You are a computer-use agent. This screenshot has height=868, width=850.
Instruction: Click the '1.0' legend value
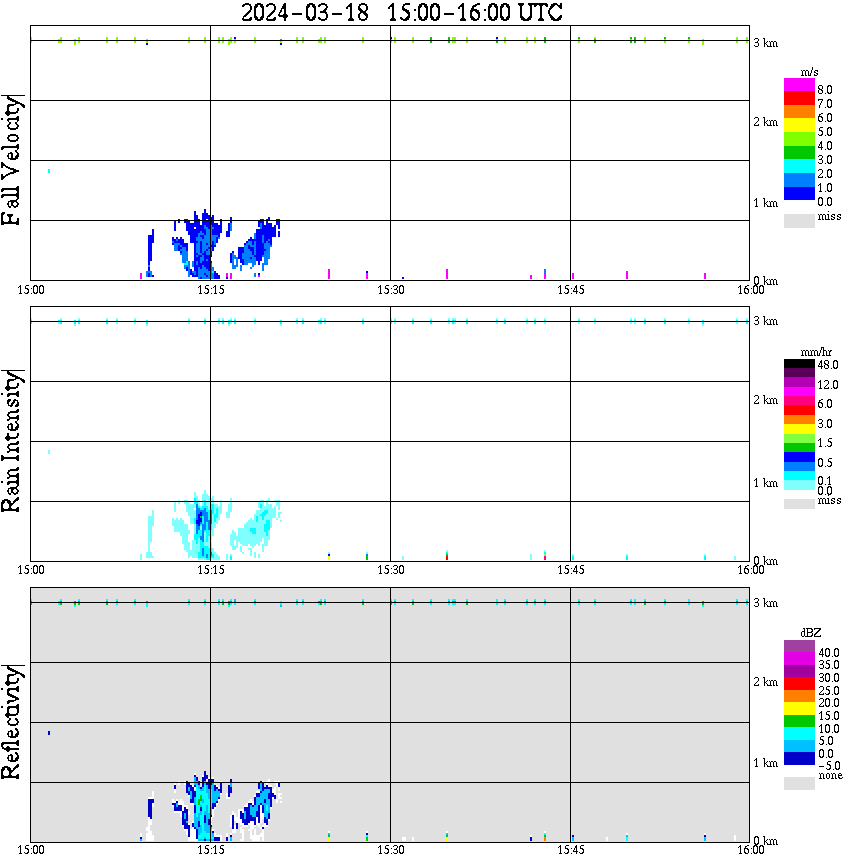(x=825, y=188)
